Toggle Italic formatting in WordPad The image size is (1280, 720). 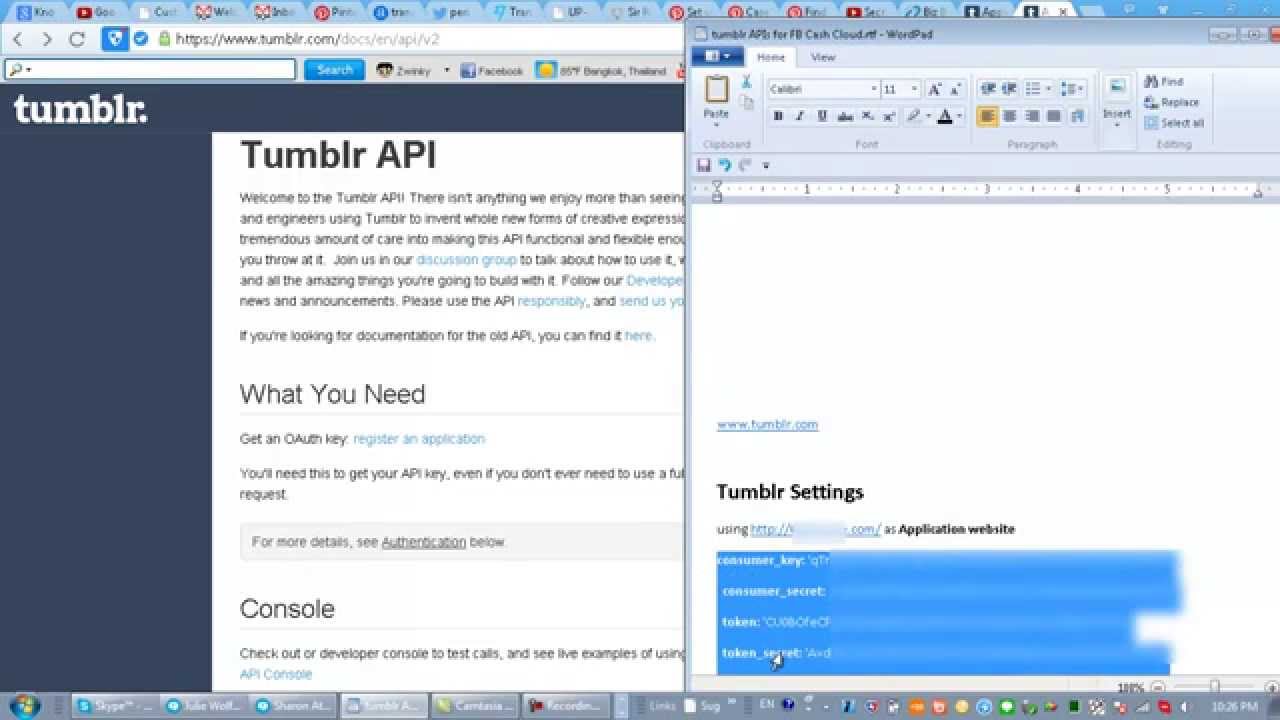[x=799, y=116]
